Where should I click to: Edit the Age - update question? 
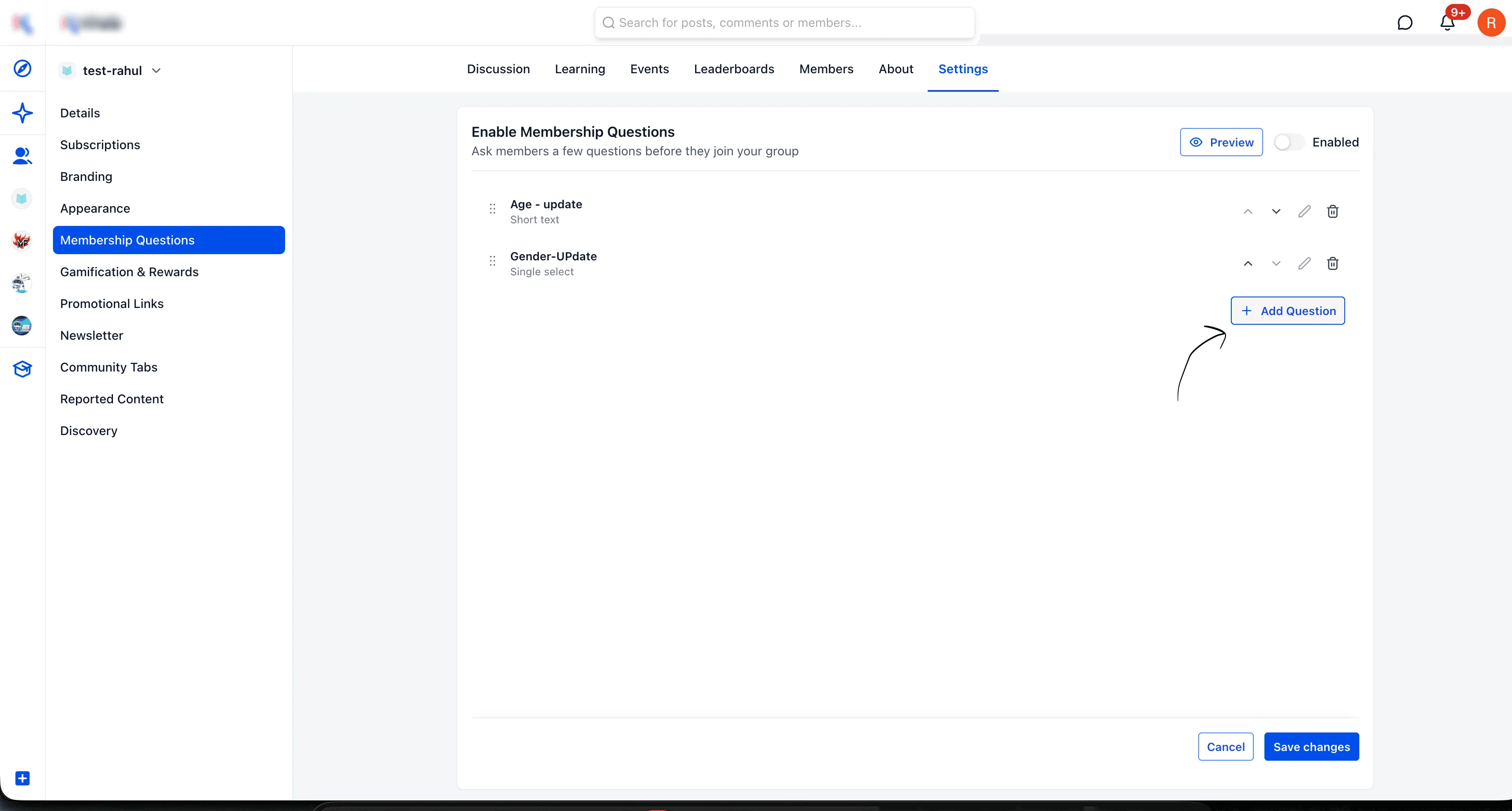[x=1304, y=211]
